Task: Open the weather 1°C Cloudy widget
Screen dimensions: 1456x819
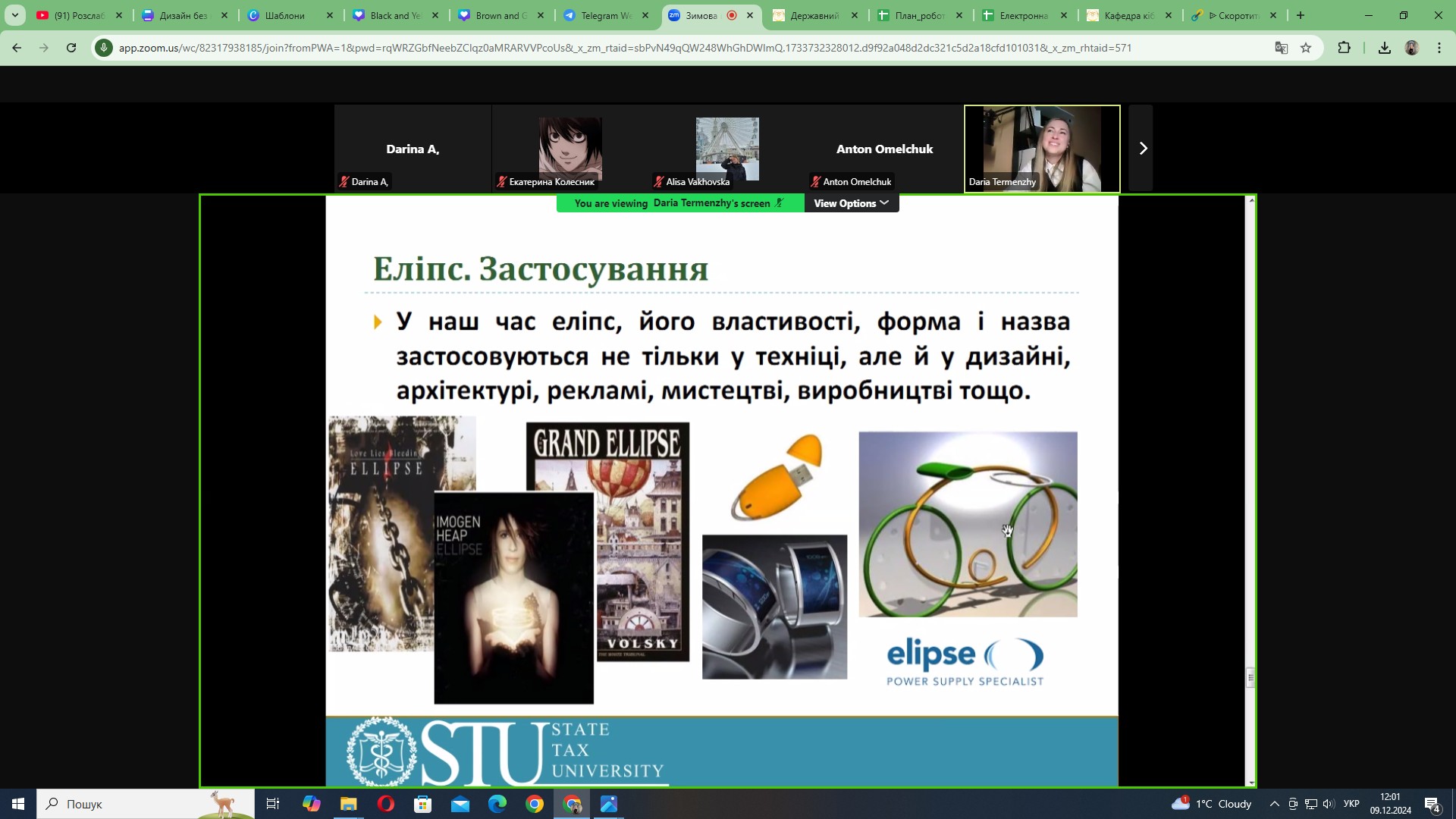Action: point(1211,804)
